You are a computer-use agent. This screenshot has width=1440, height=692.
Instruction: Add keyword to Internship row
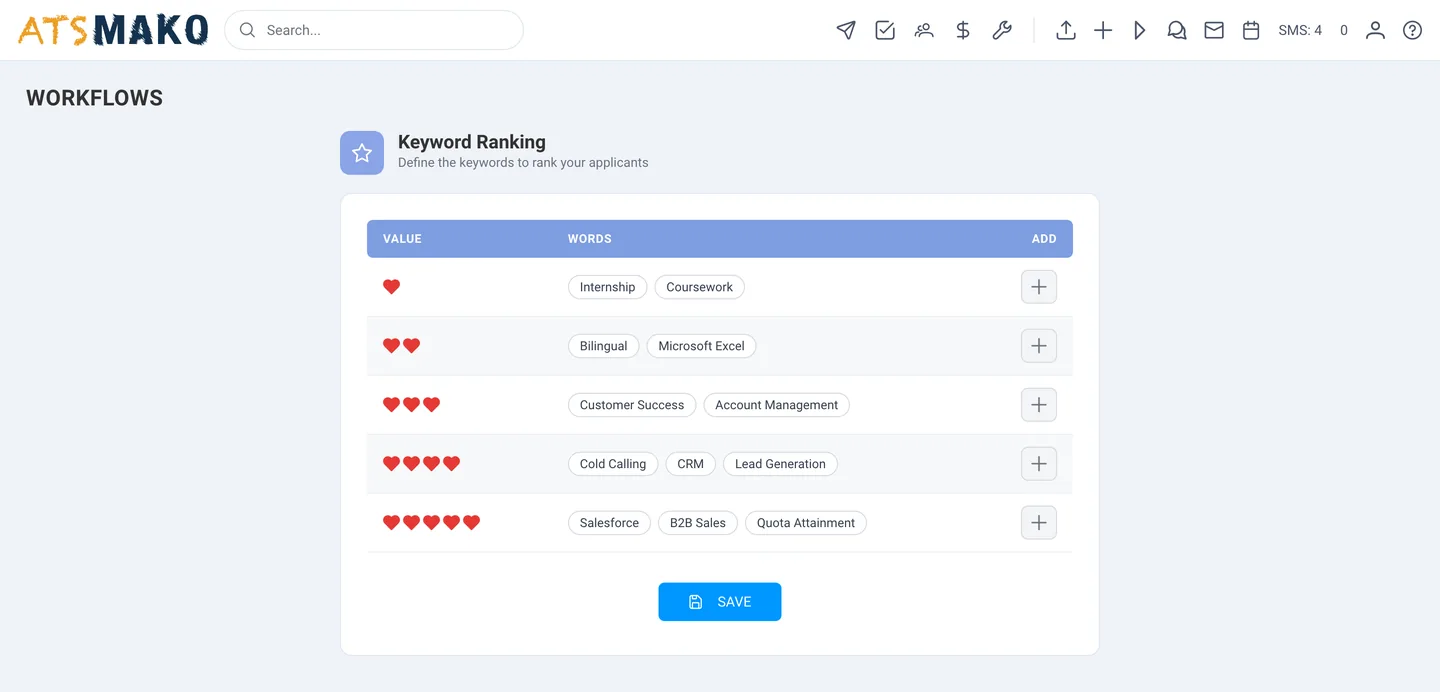[x=1039, y=287]
